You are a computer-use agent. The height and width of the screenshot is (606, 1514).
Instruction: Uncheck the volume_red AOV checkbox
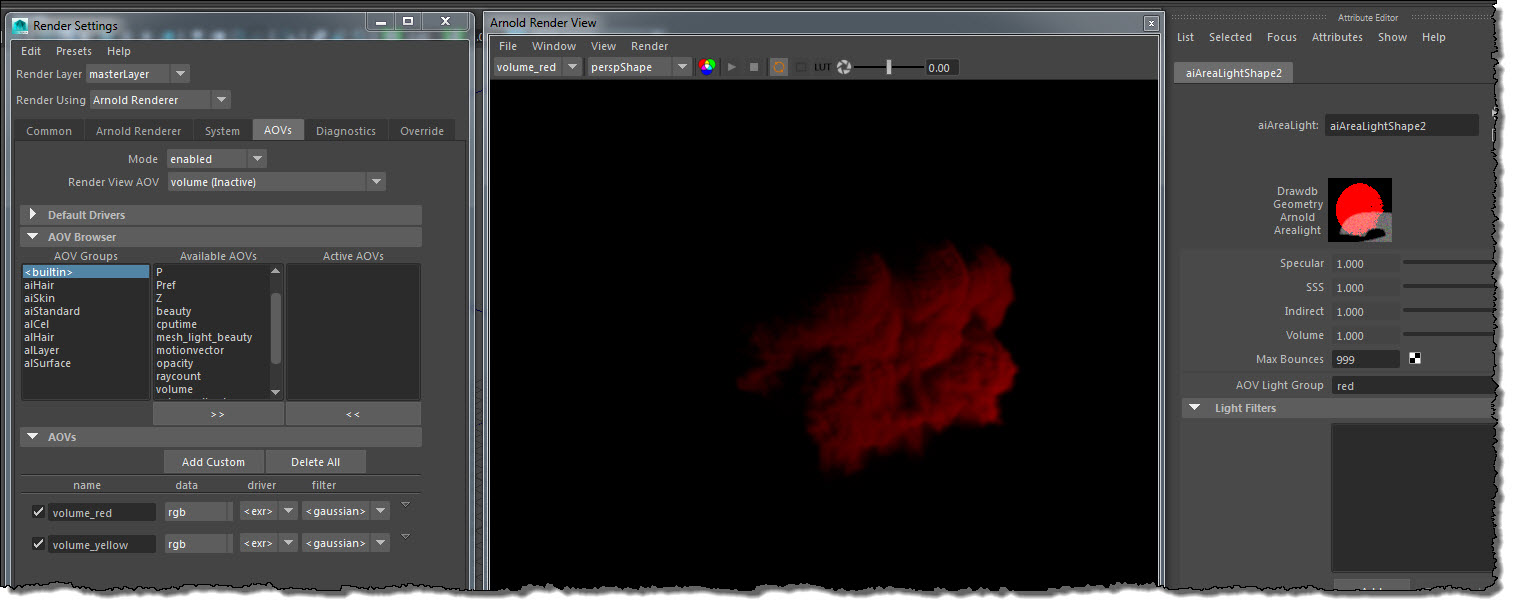[x=38, y=512]
